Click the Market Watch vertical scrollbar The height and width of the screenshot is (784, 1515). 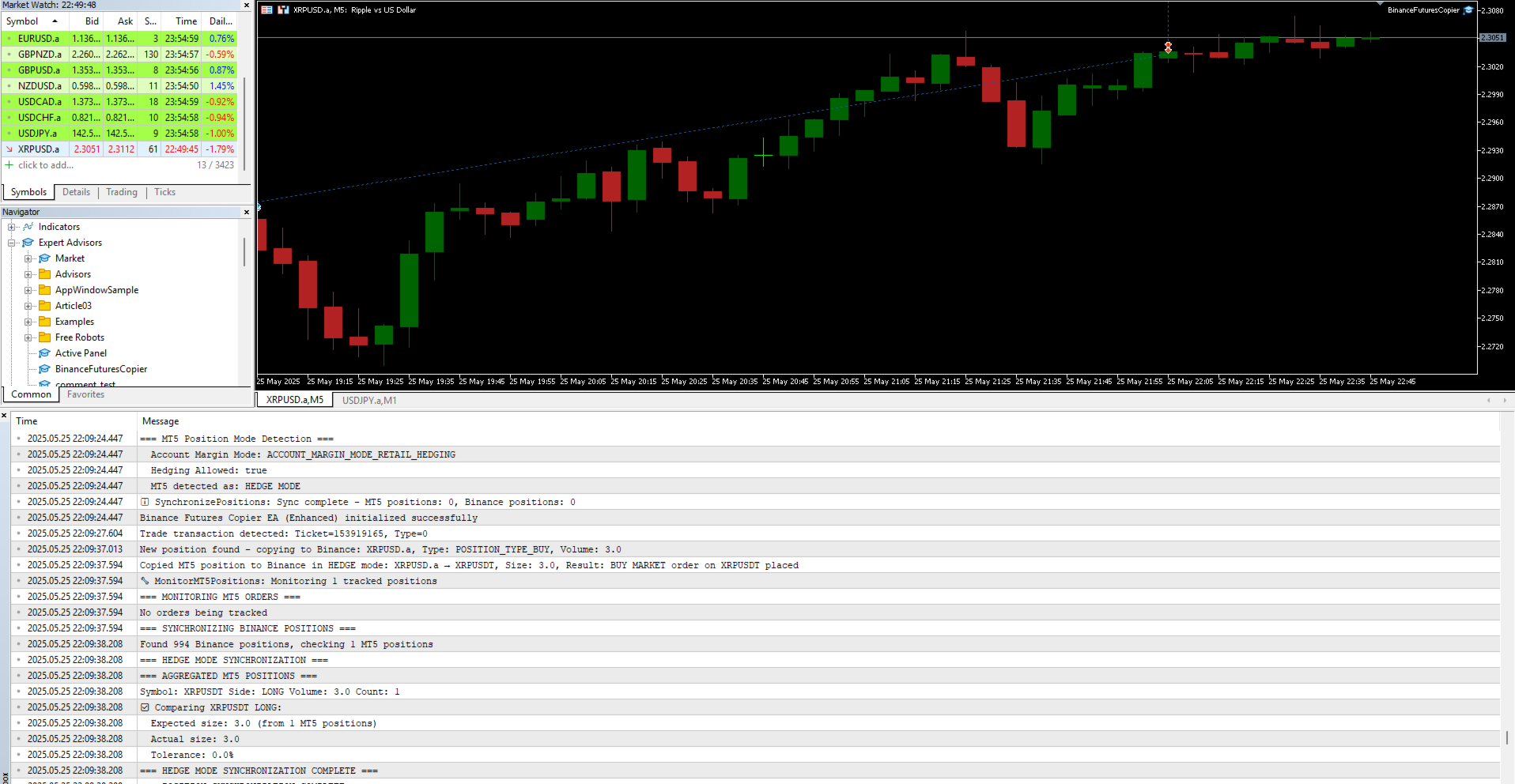coord(244,122)
